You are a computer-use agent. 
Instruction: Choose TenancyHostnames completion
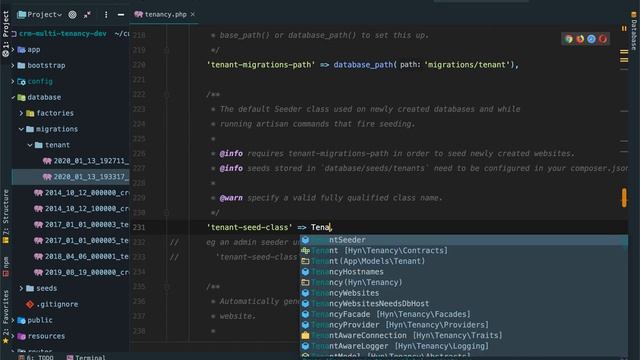tap(464, 272)
